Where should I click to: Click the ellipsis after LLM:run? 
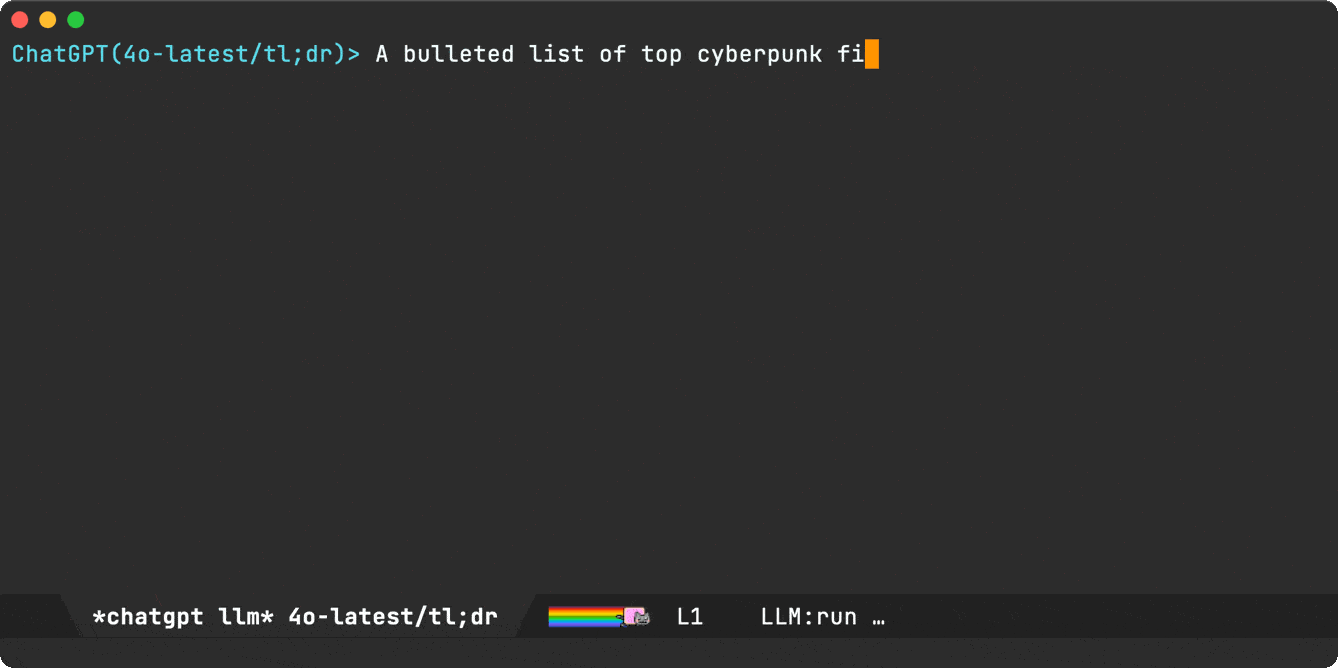tap(878, 617)
